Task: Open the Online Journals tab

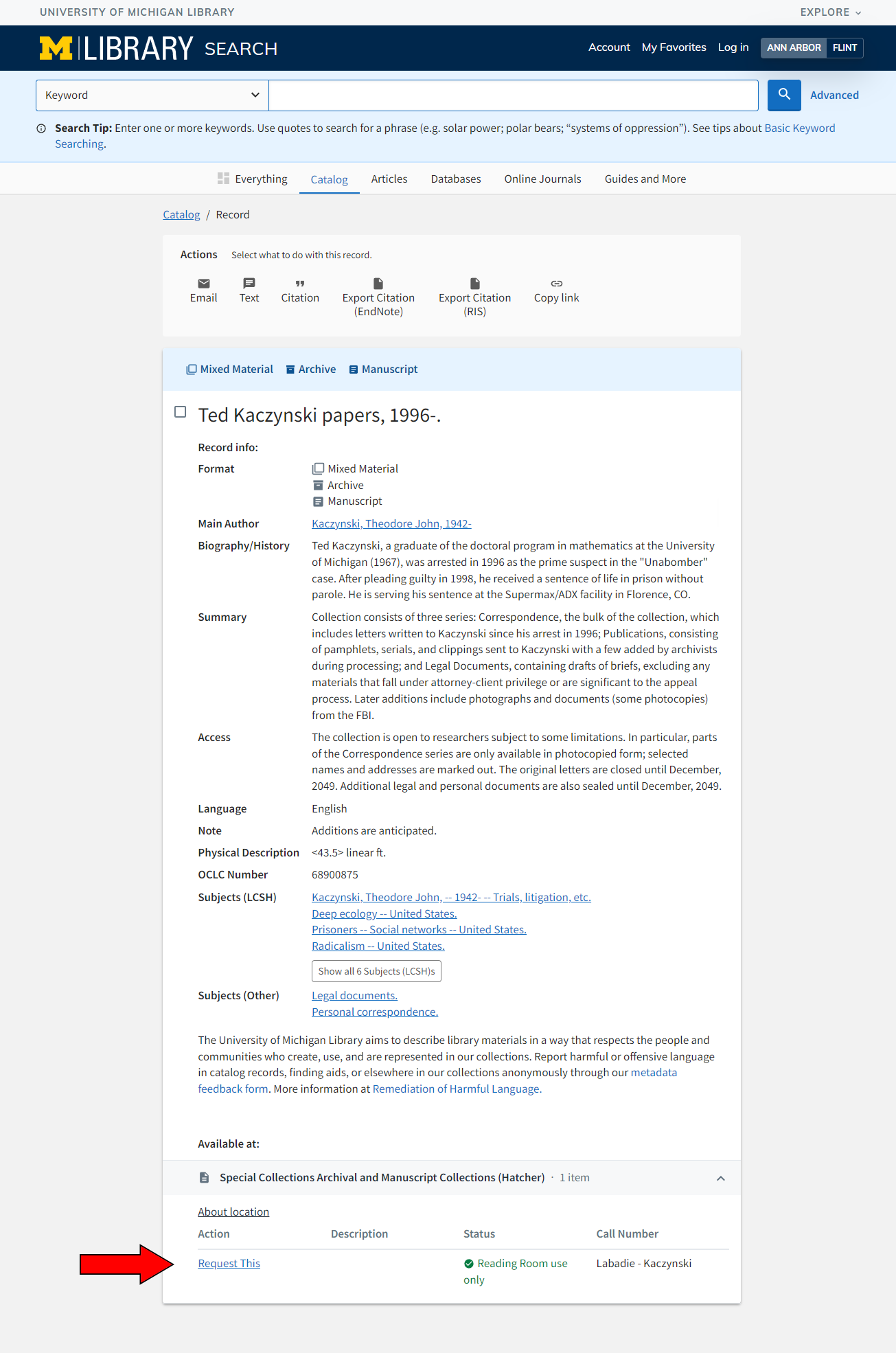Action: point(543,179)
